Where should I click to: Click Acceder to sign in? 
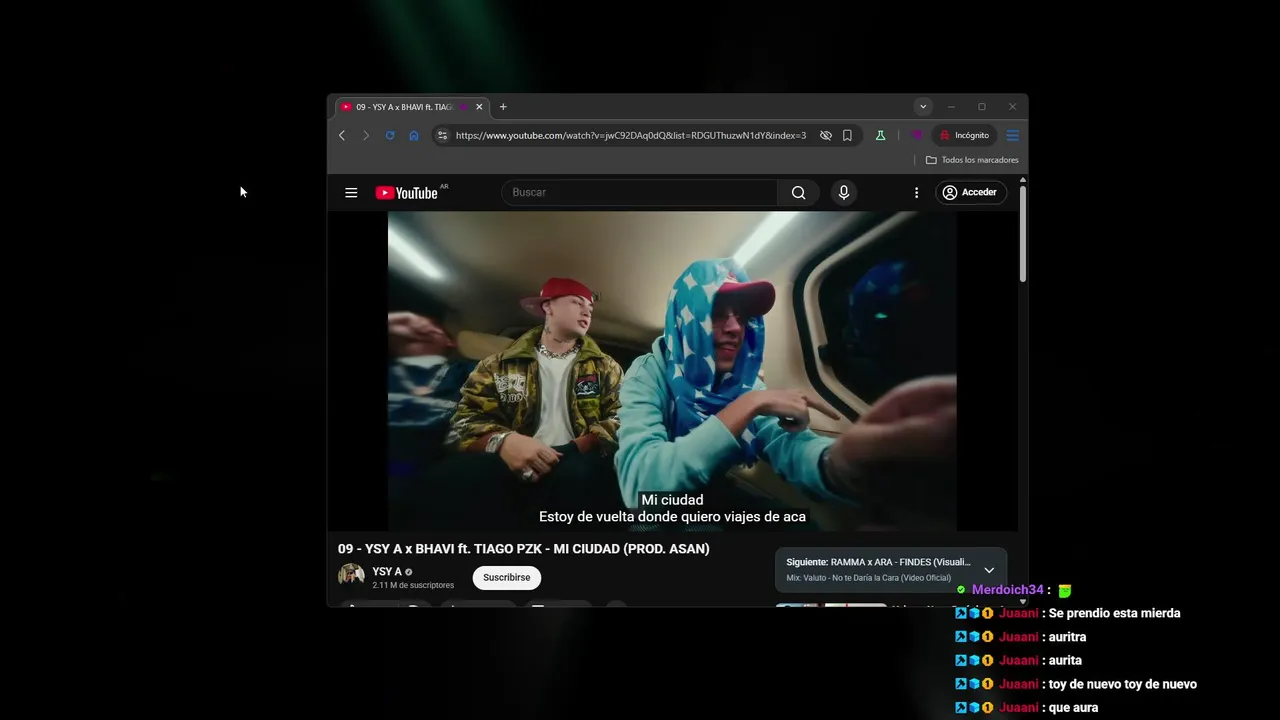pyautogui.click(x=970, y=192)
